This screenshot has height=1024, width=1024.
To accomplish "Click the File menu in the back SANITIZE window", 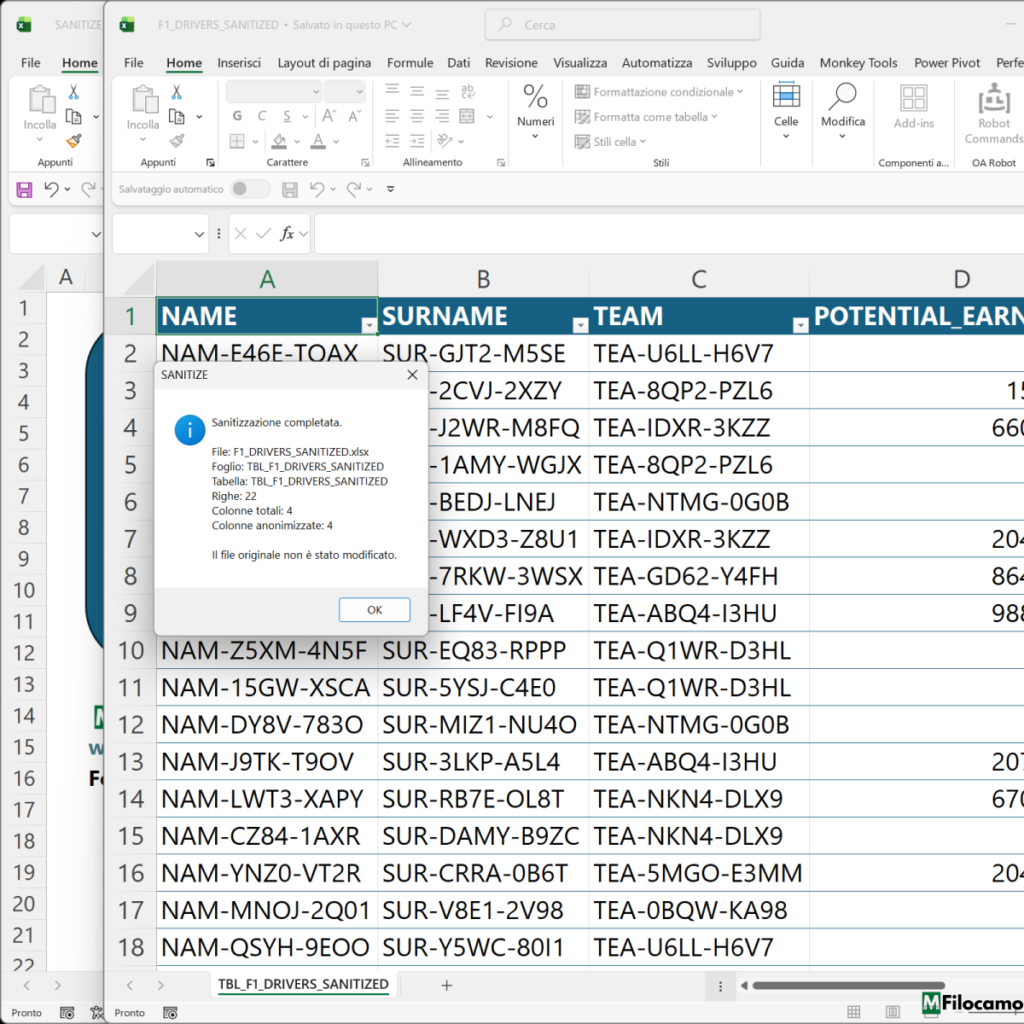I will (x=31, y=63).
